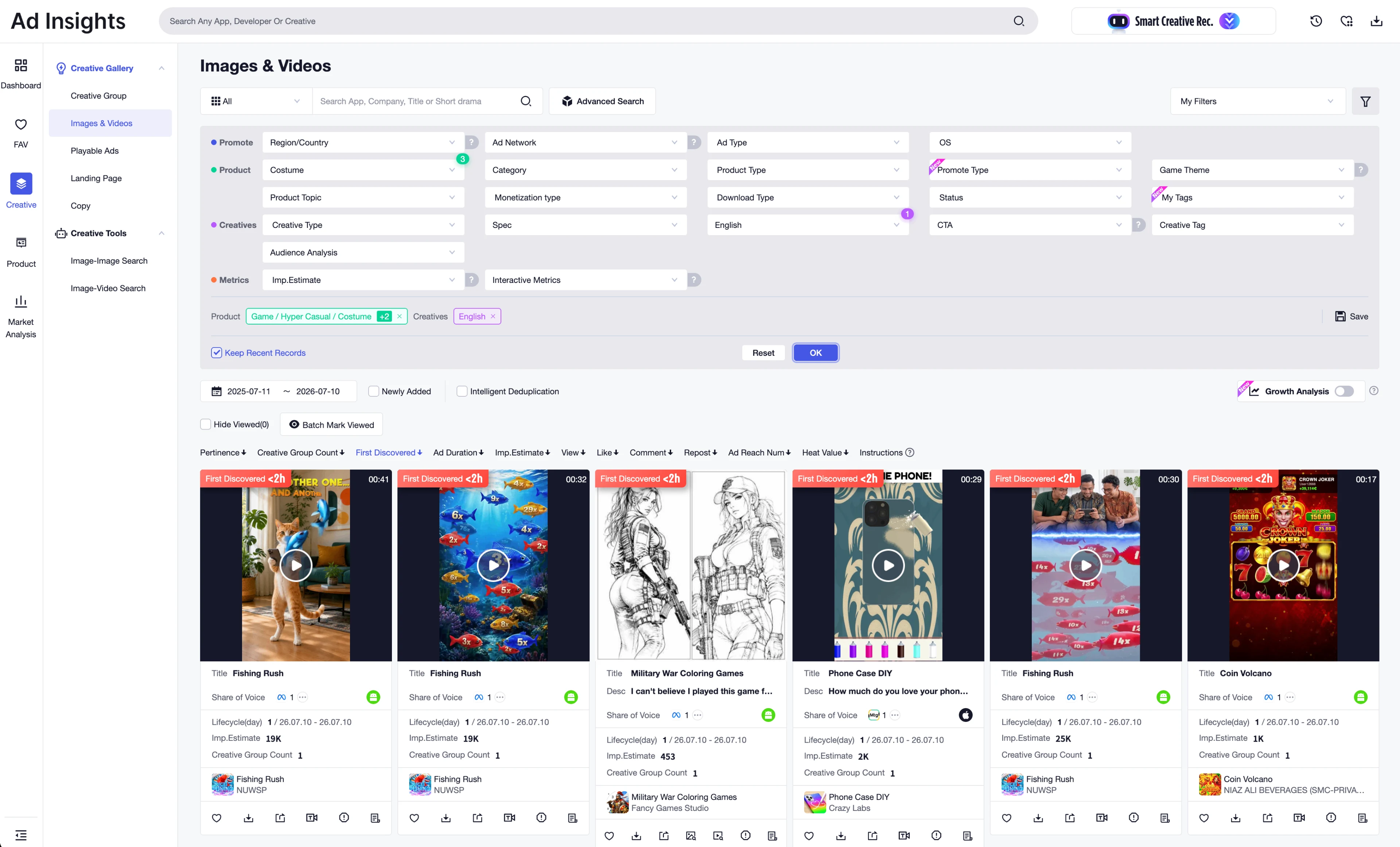Open Landing Page in sidebar
Viewport: 1400px width, 847px height.
pos(96,178)
